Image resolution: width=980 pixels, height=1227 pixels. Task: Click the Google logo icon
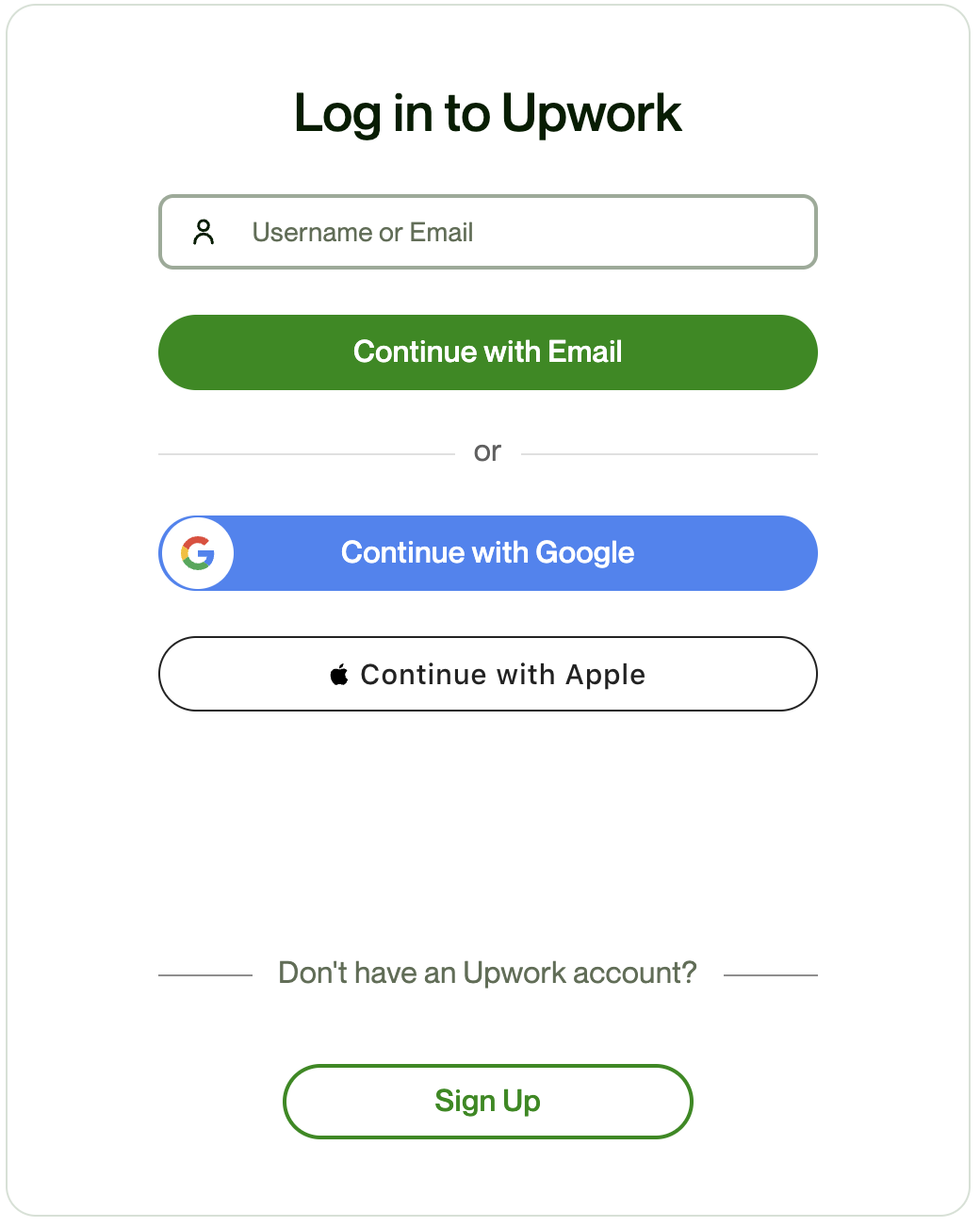(198, 553)
